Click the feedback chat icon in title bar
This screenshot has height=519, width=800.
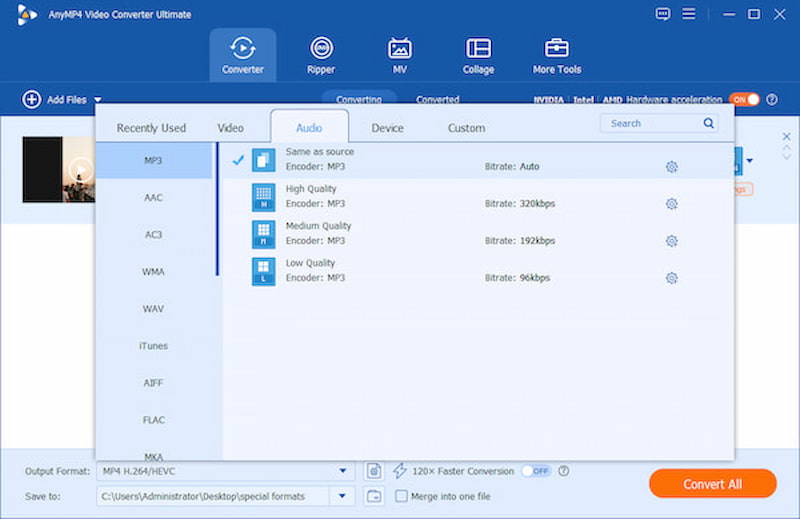[x=663, y=14]
